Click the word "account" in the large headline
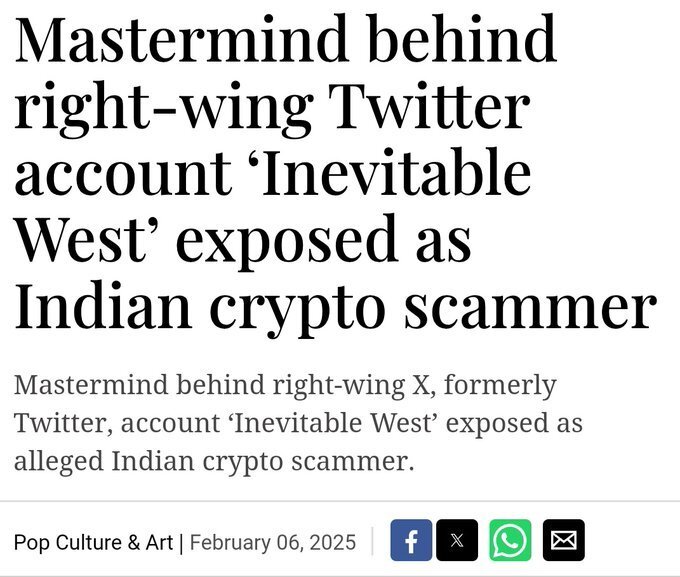680x577 pixels. pyautogui.click(x=123, y=176)
